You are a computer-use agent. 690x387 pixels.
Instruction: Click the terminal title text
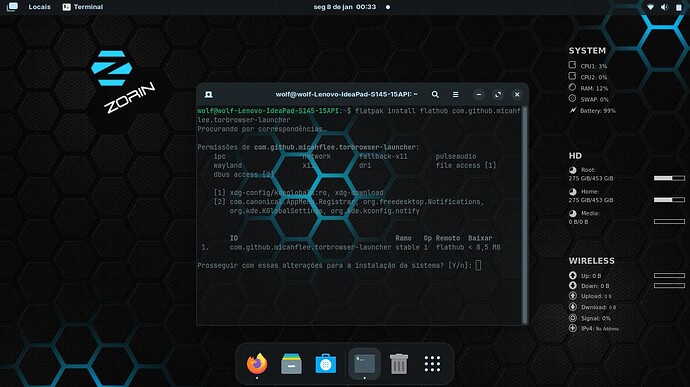346,94
